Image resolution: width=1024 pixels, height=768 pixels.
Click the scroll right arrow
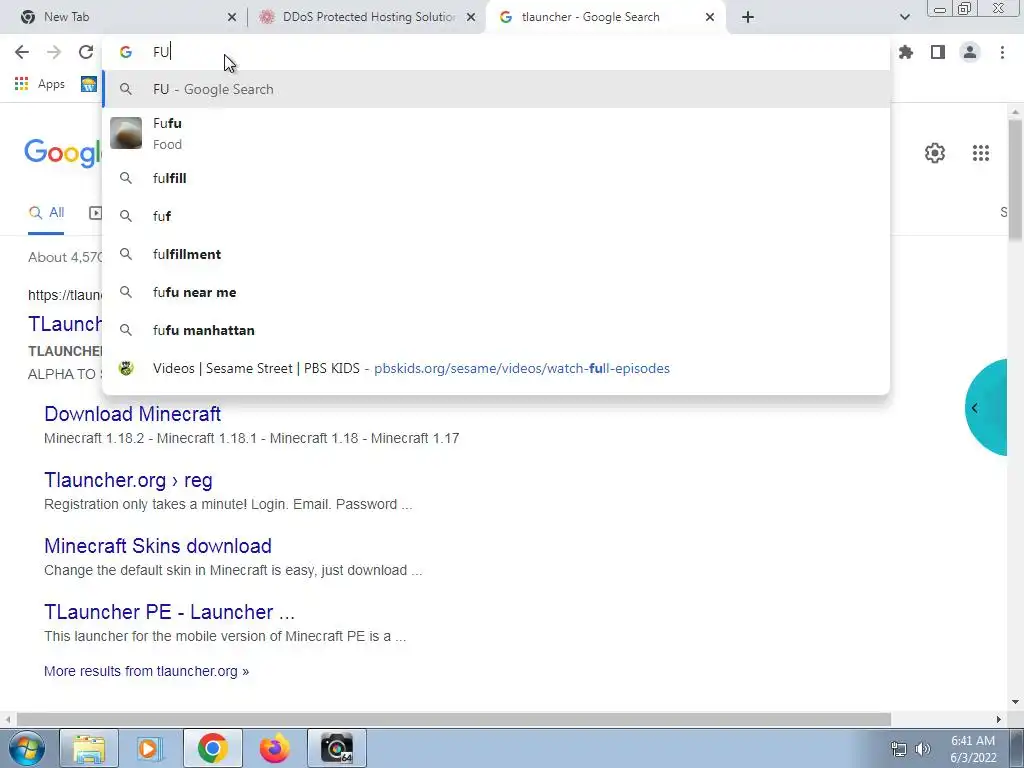pyautogui.click(x=999, y=719)
